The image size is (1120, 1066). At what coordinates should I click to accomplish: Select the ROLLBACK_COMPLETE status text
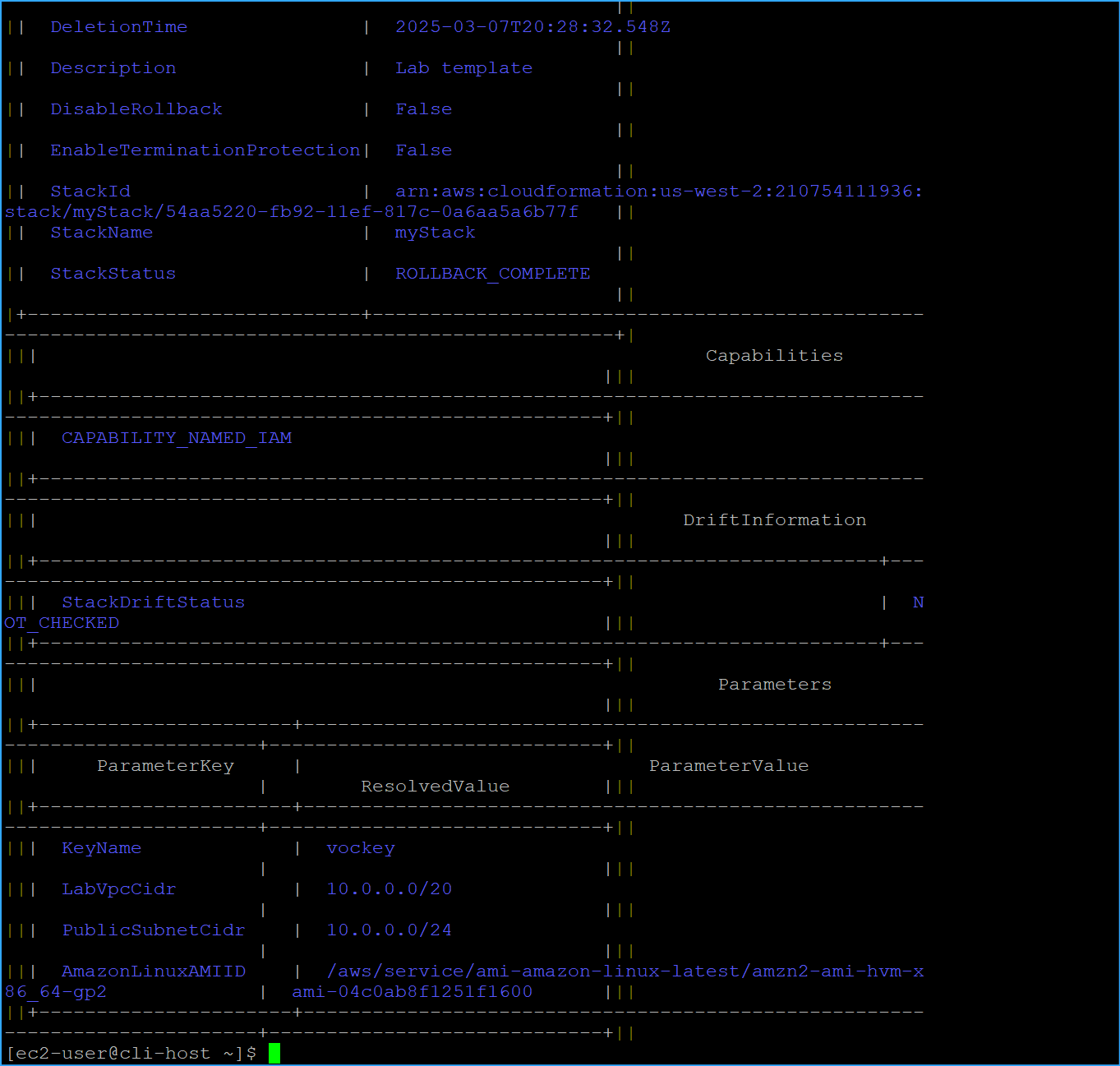click(x=491, y=273)
